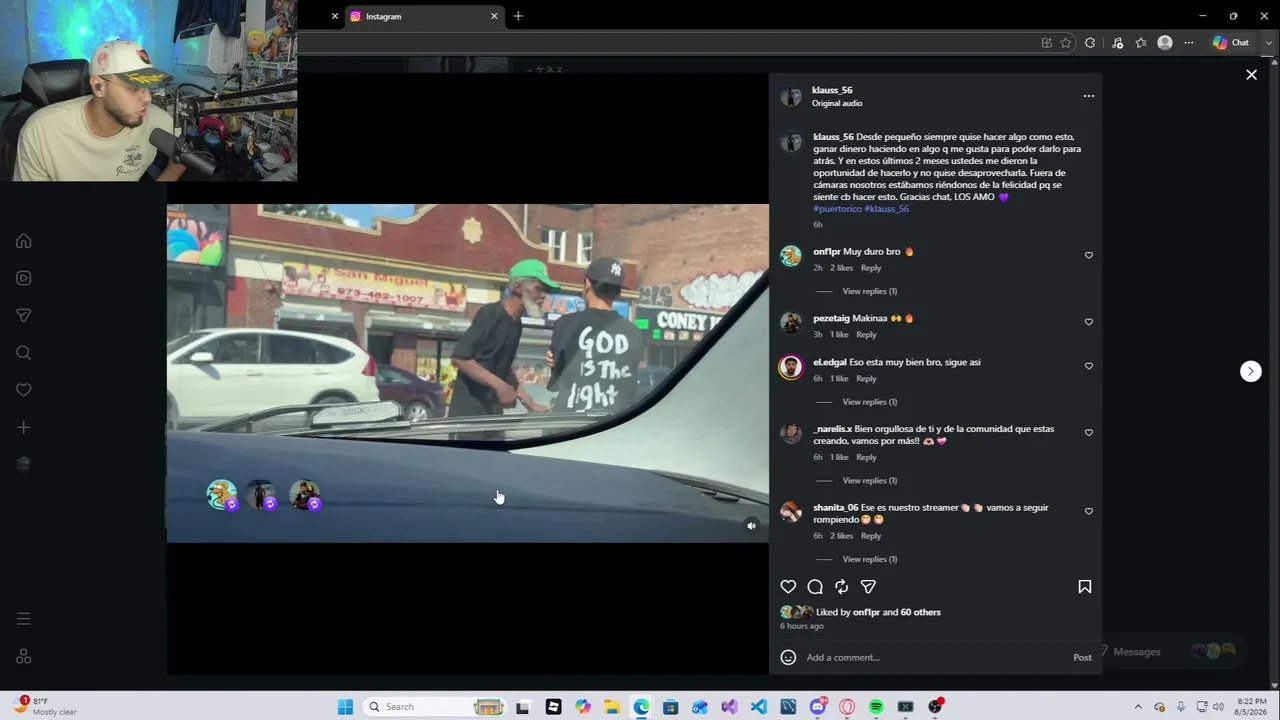Open the emoji picker beside the comment field
The image size is (1280, 720).
coord(788,657)
